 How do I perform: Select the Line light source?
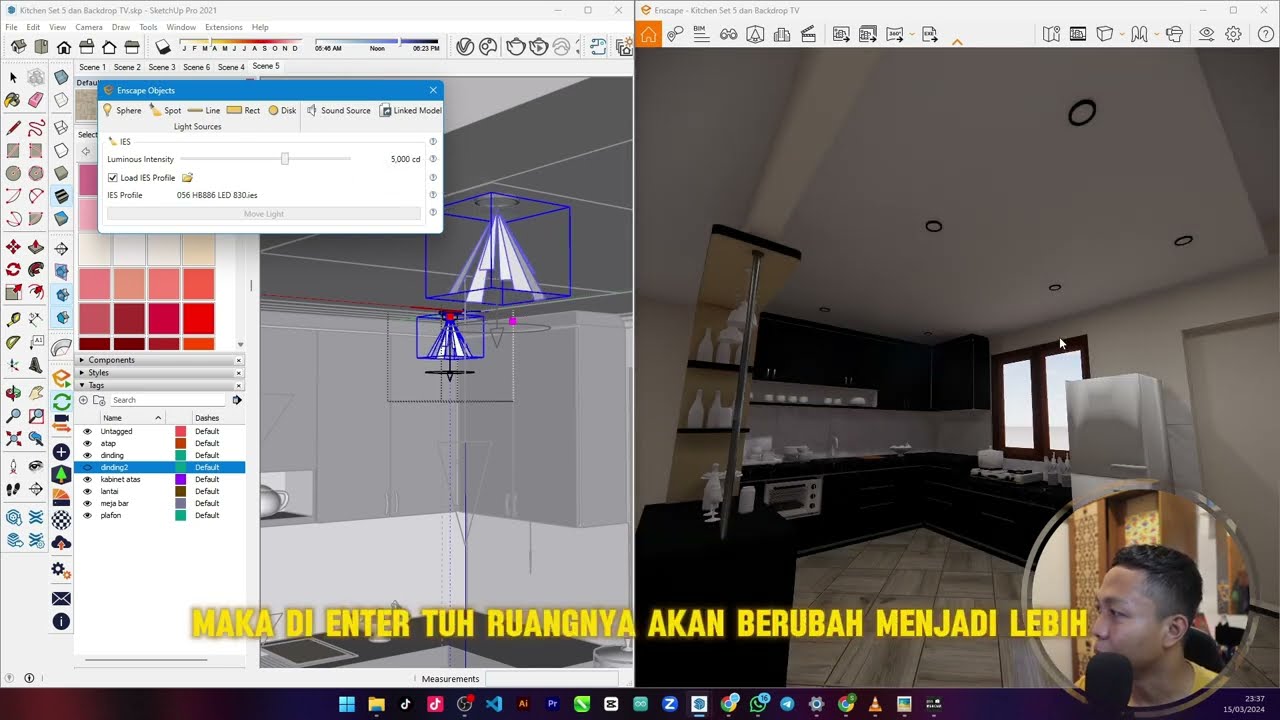pos(204,110)
